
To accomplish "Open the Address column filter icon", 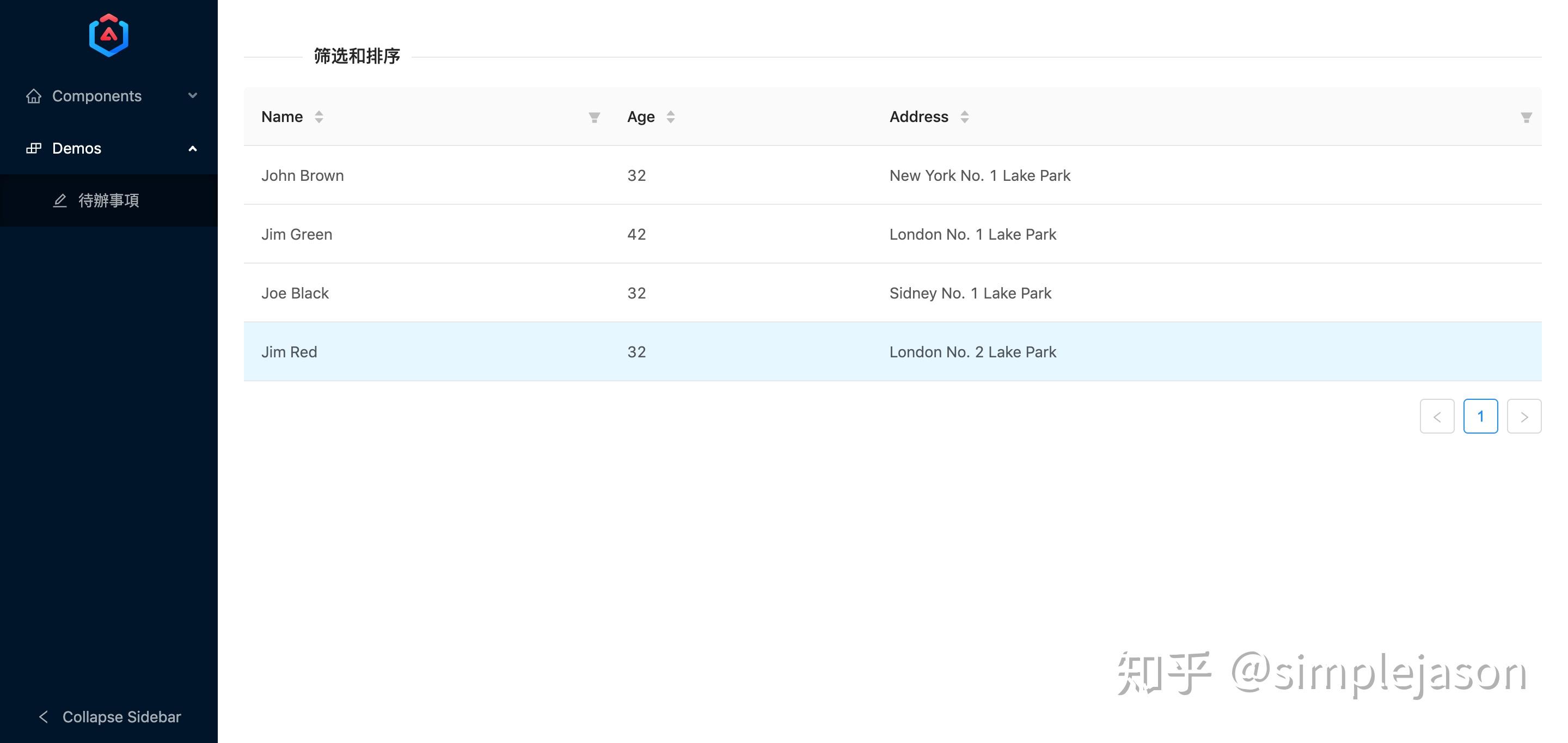I will click(x=1526, y=117).
